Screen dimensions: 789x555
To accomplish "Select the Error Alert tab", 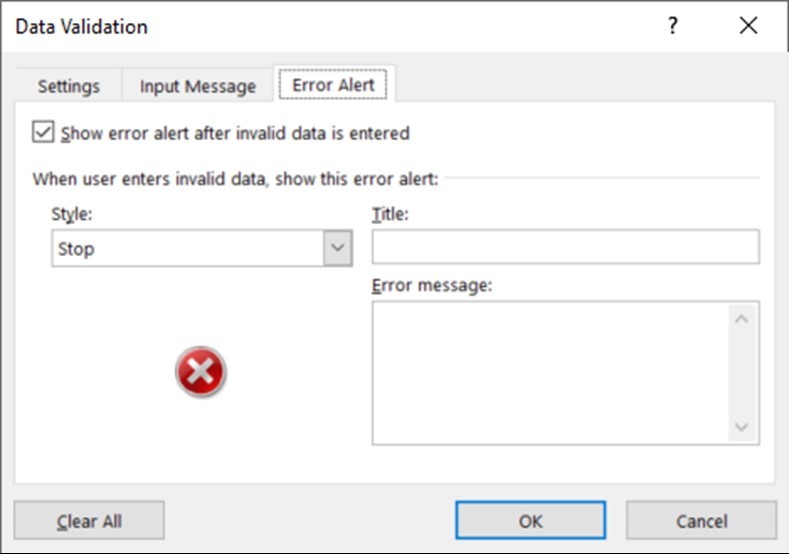I will (x=333, y=85).
